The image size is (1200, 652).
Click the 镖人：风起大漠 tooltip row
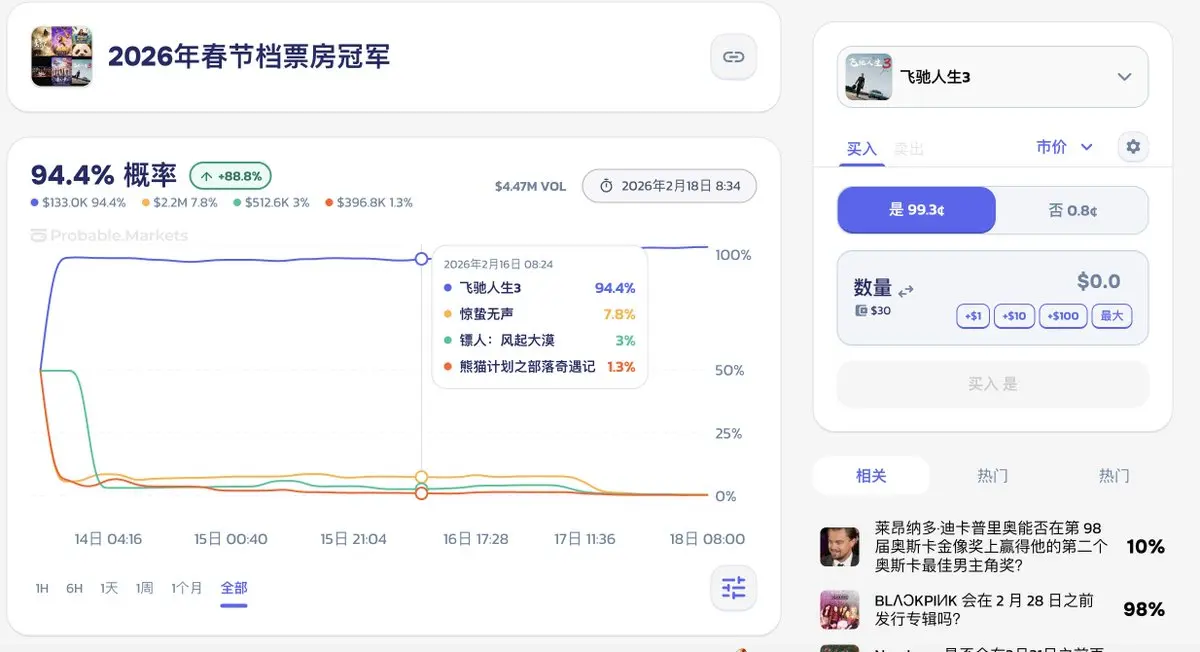click(x=539, y=340)
